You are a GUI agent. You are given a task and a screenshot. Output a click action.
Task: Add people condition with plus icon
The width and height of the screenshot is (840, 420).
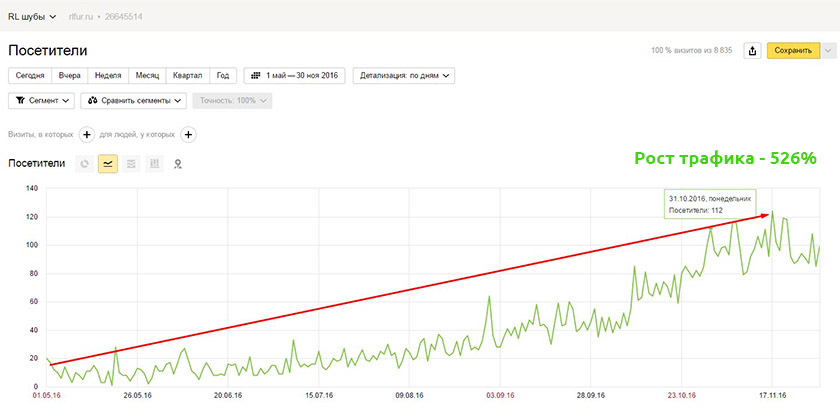pos(188,135)
